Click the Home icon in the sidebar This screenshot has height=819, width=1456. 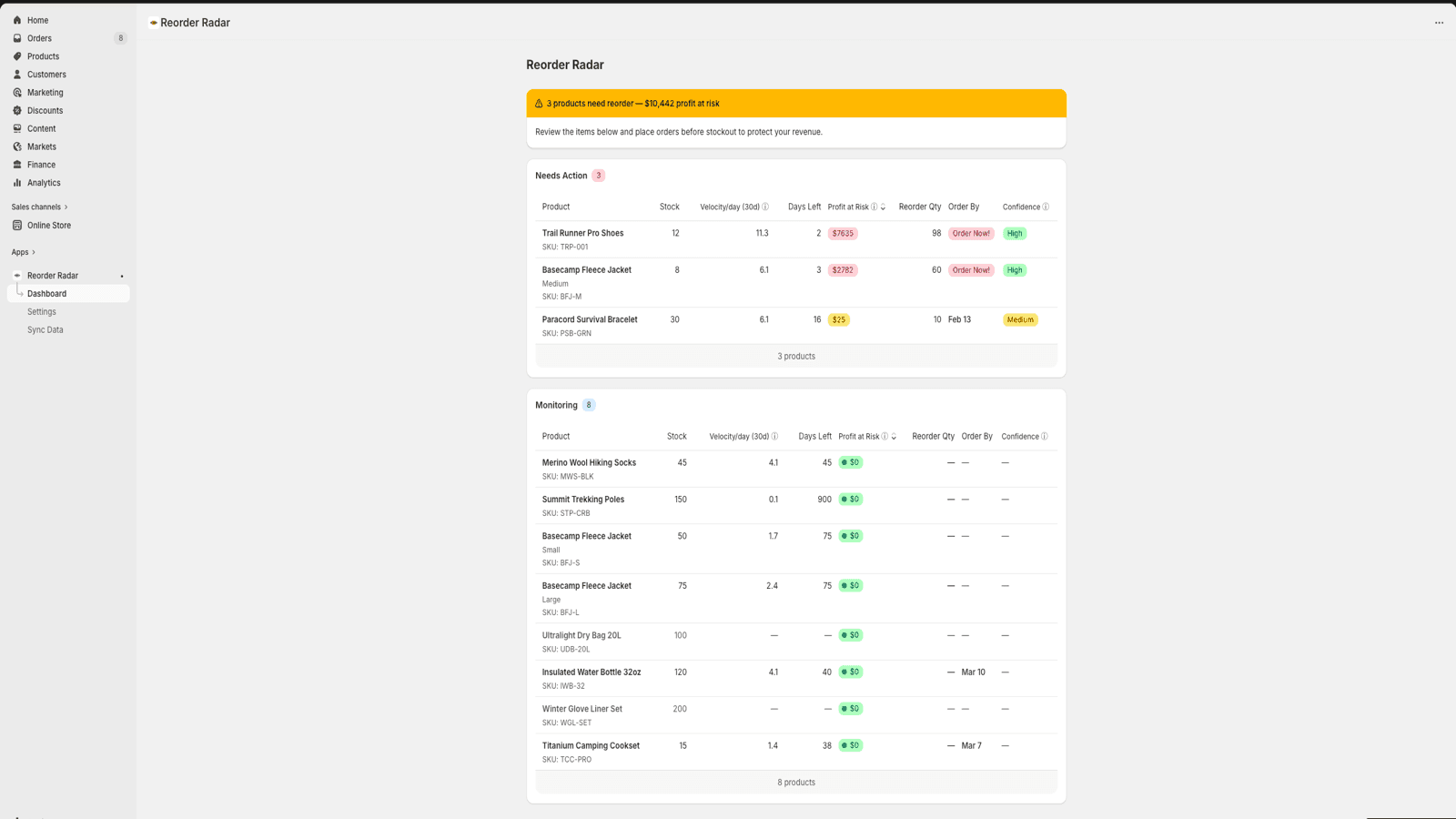pyautogui.click(x=17, y=20)
